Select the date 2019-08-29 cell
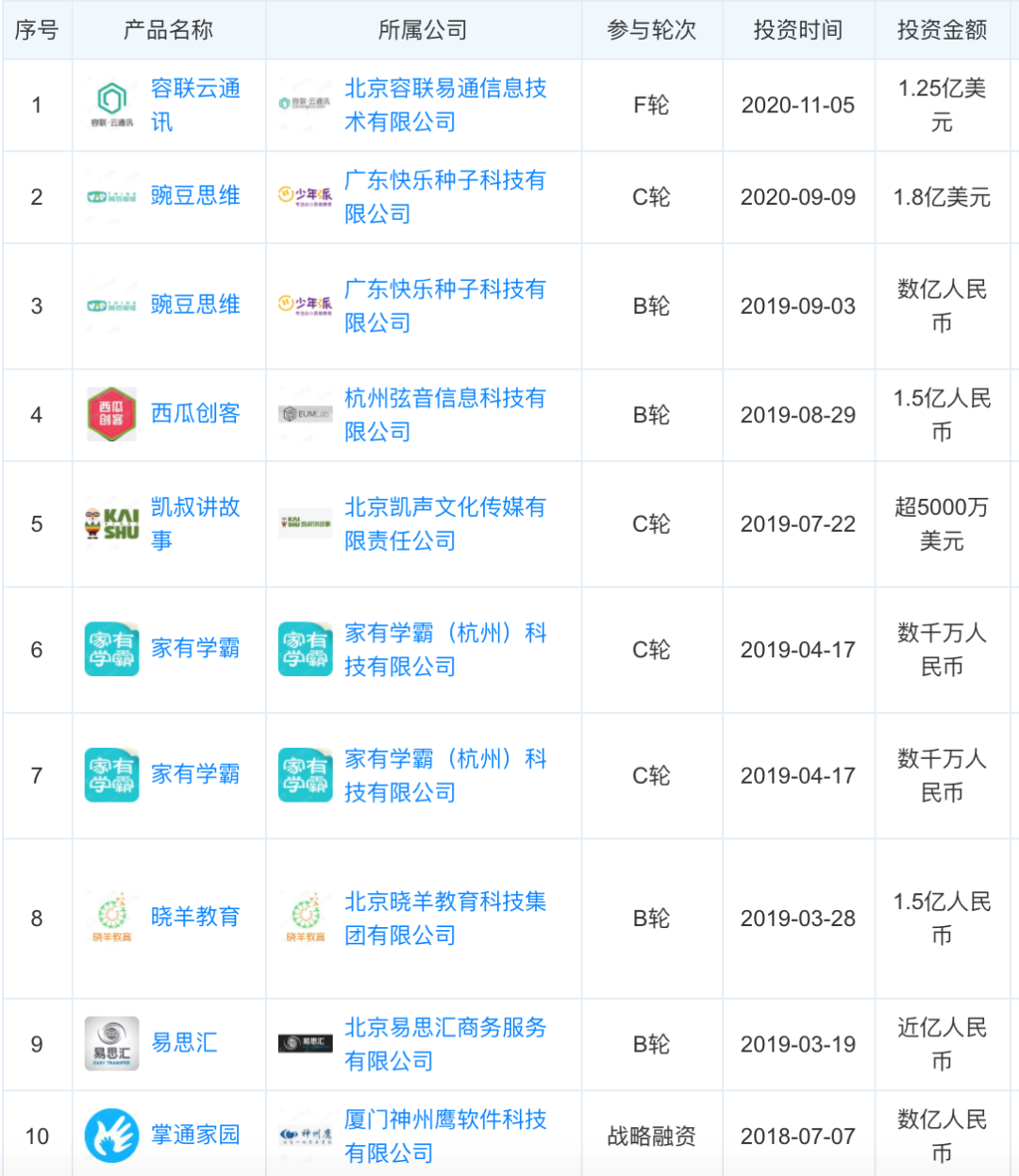The image size is (1019, 1176). (x=798, y=415)
